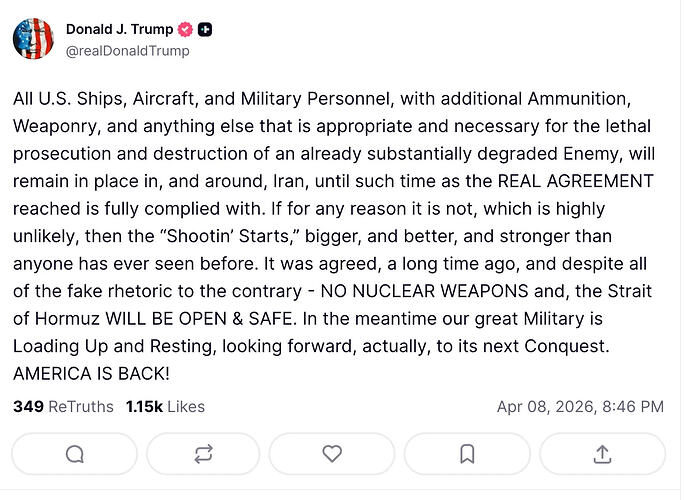Viewport: 686px width, 500px height.
Task: Bookmark this post
Action: pyautogui.click(x=466, y=454)
